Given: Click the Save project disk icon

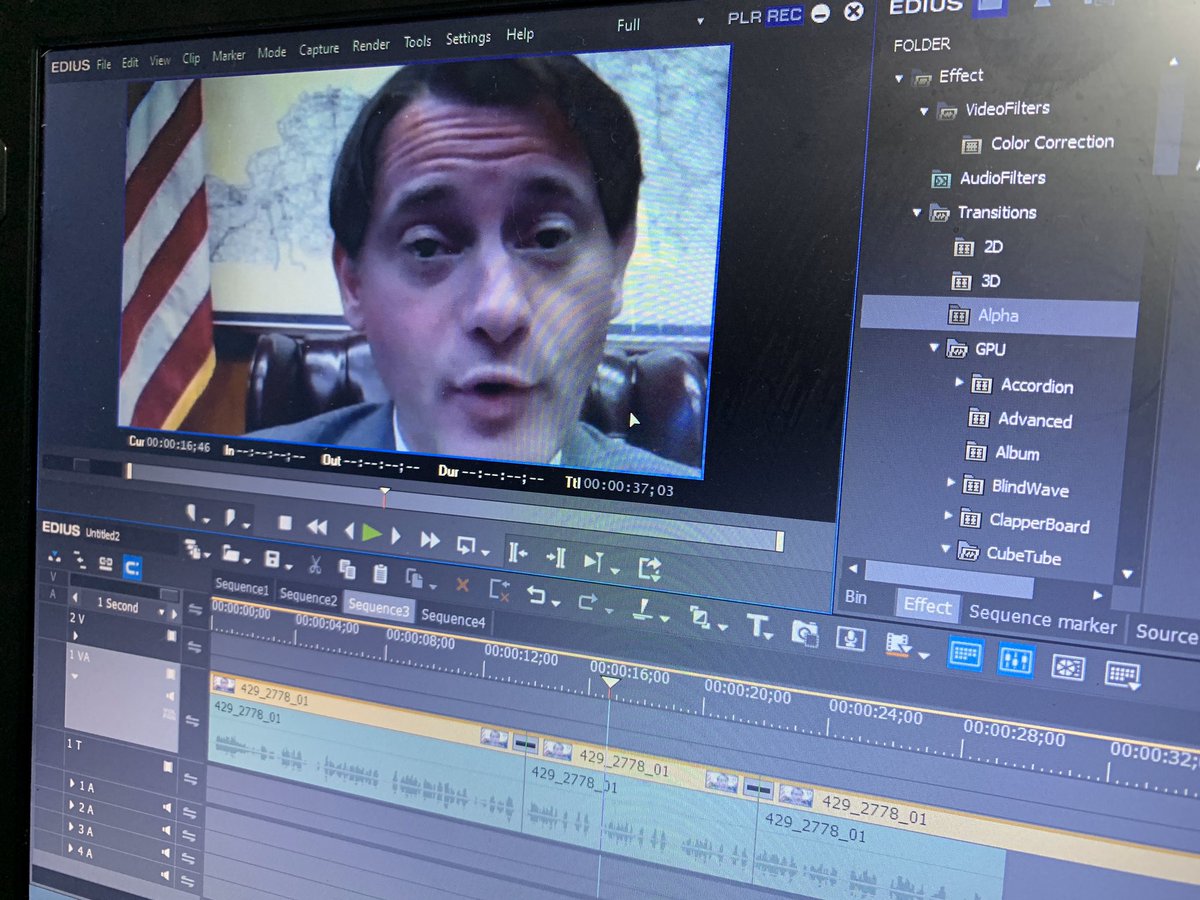Looking at the screenshot, I should pyautogui.click(x=271, y=559).
